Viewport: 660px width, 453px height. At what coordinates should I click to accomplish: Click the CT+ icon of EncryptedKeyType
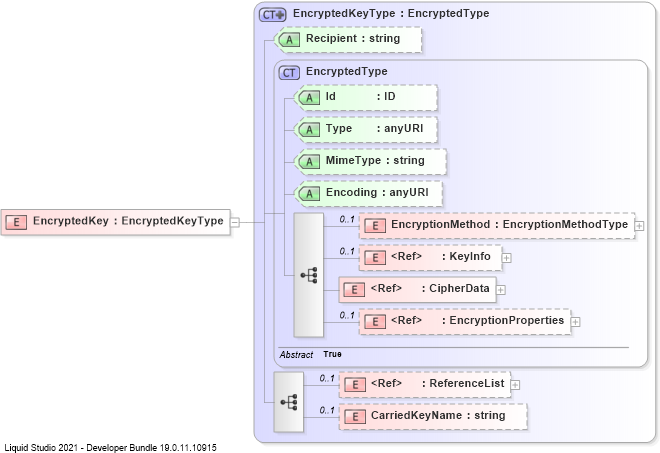[x=272, y=15]
